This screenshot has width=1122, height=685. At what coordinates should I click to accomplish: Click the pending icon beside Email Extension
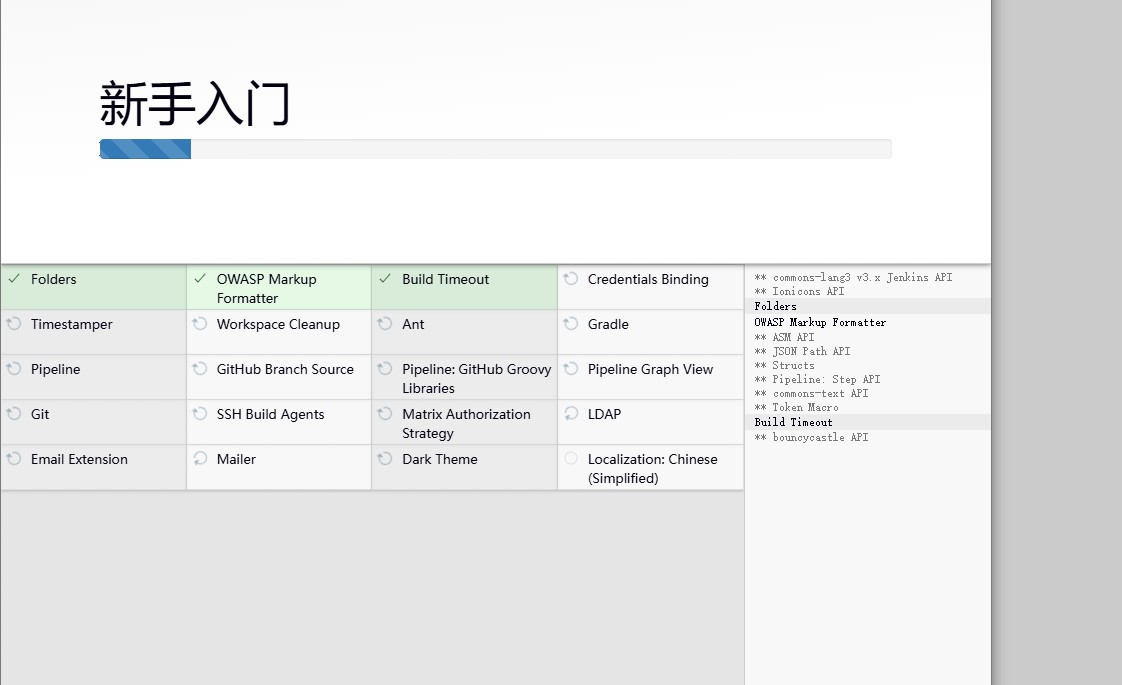coord(14,459)
